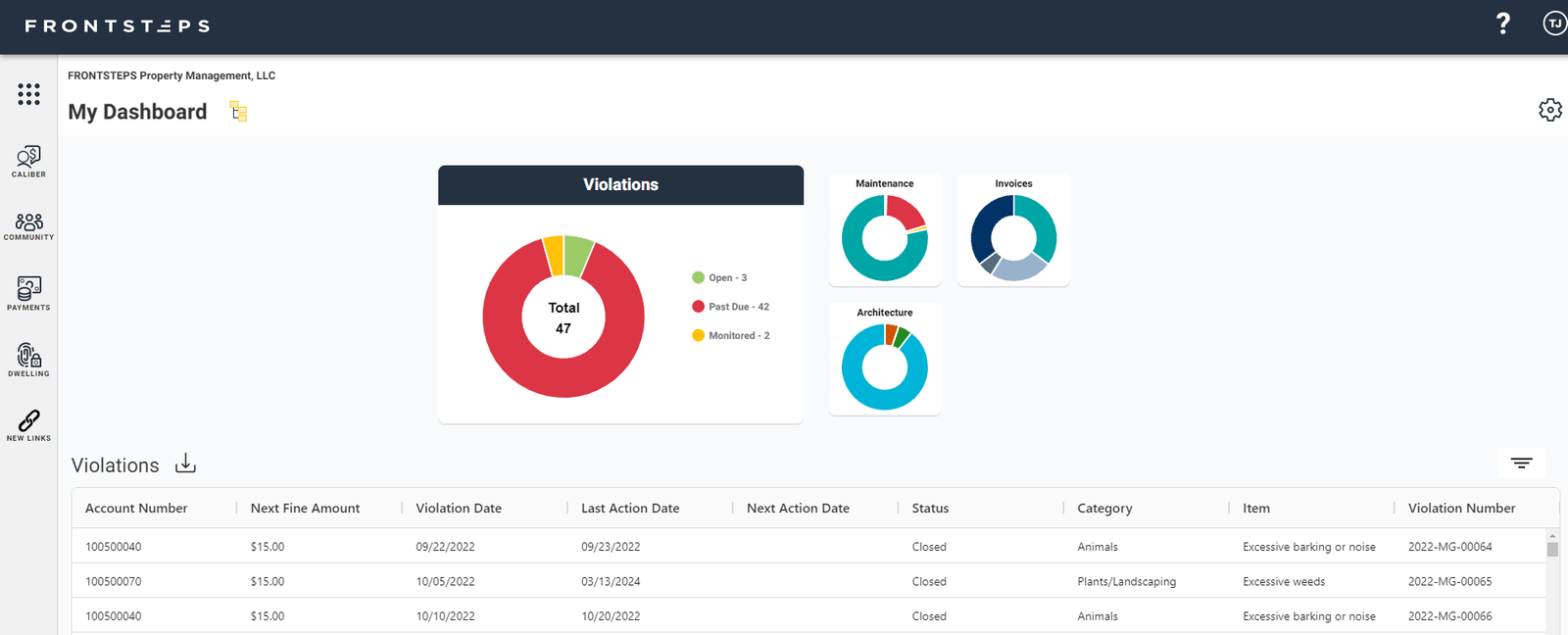
Task: Open the Dwelling module
Action: [x=28, y=360]
